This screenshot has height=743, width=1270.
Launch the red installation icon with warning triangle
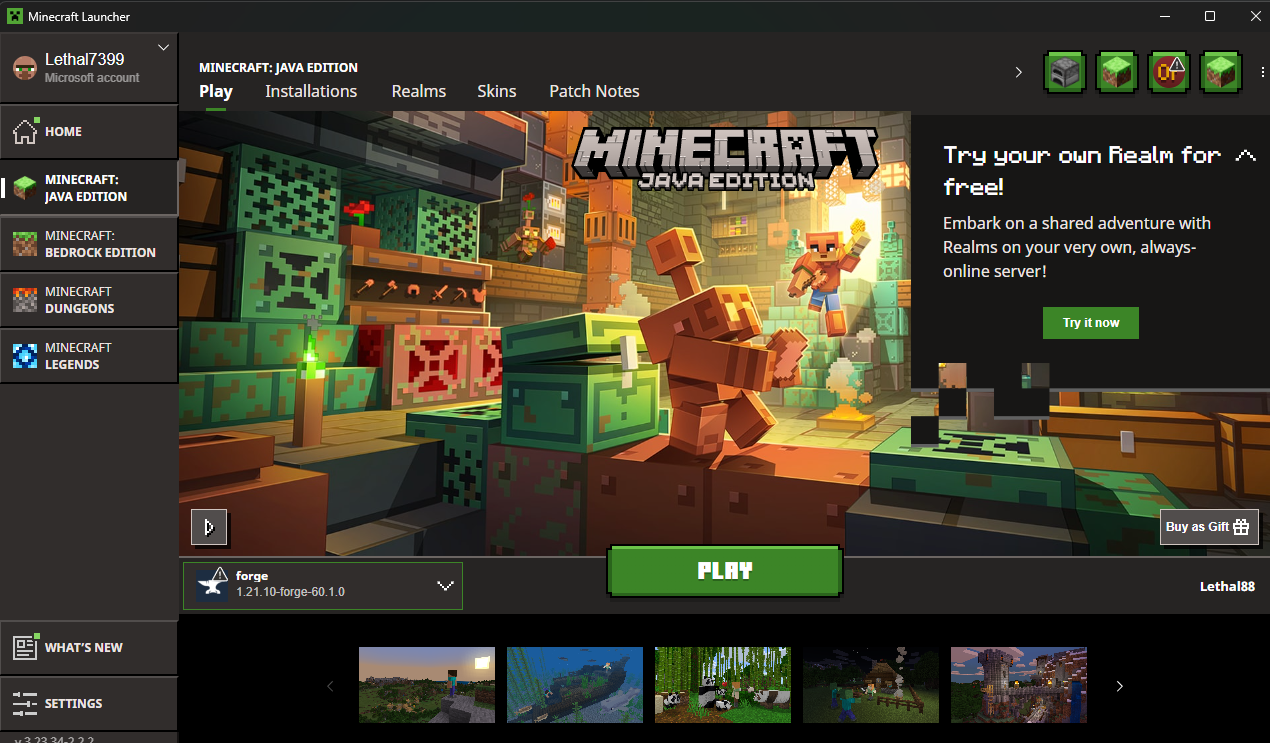[1169, 71]
